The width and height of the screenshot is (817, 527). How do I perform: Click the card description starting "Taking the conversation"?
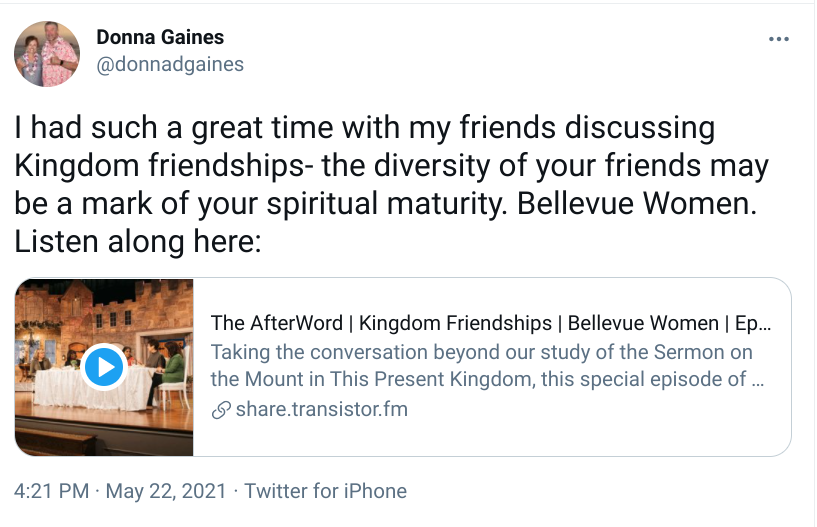[x=481, y=353]
